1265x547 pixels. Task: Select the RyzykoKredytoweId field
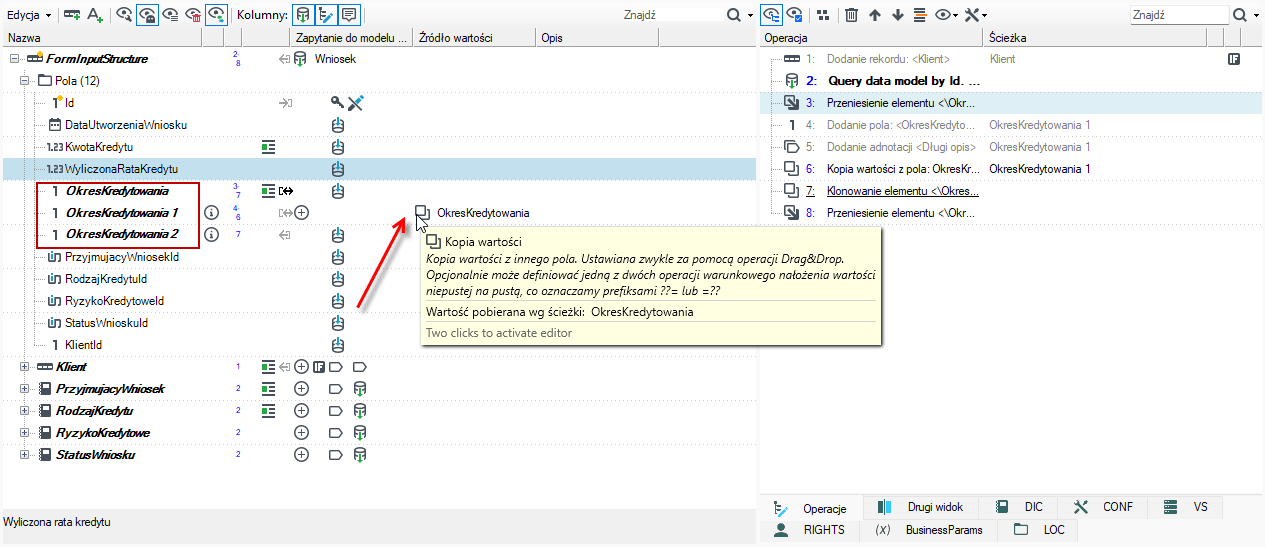point(115,301)
